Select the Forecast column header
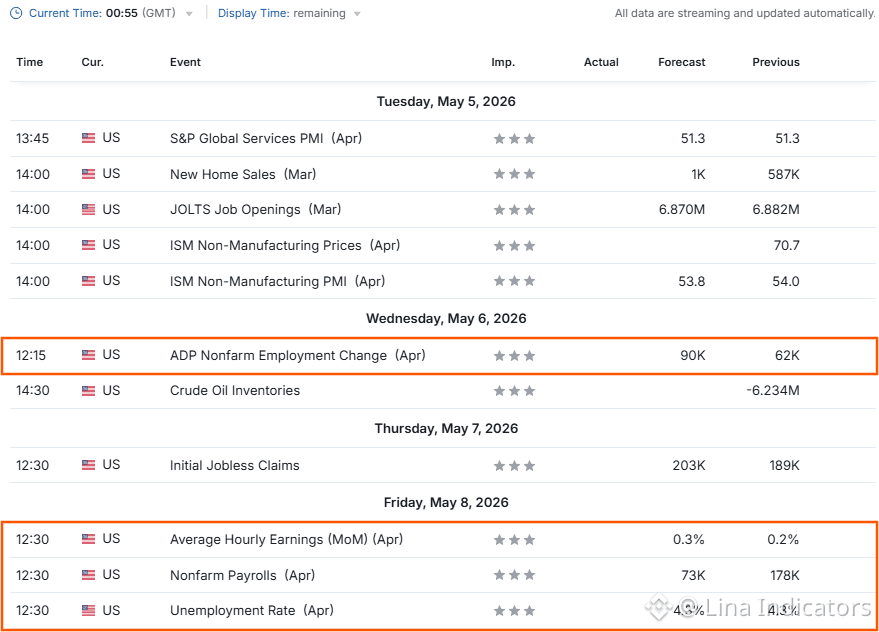 tap(682, 62)
